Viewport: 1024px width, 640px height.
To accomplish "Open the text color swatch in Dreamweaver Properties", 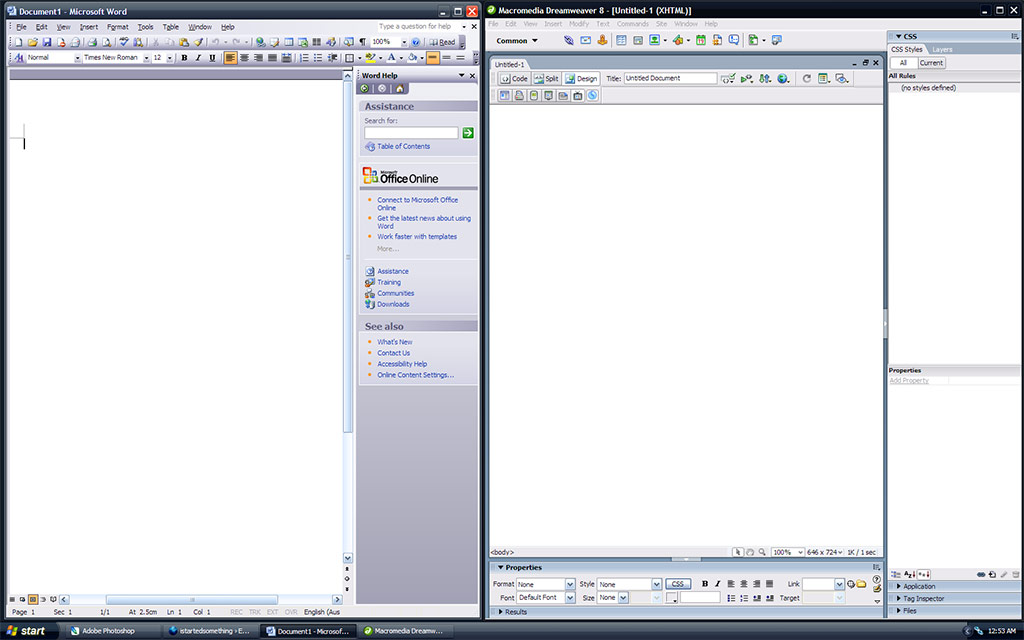I will (x=671, y=598).
